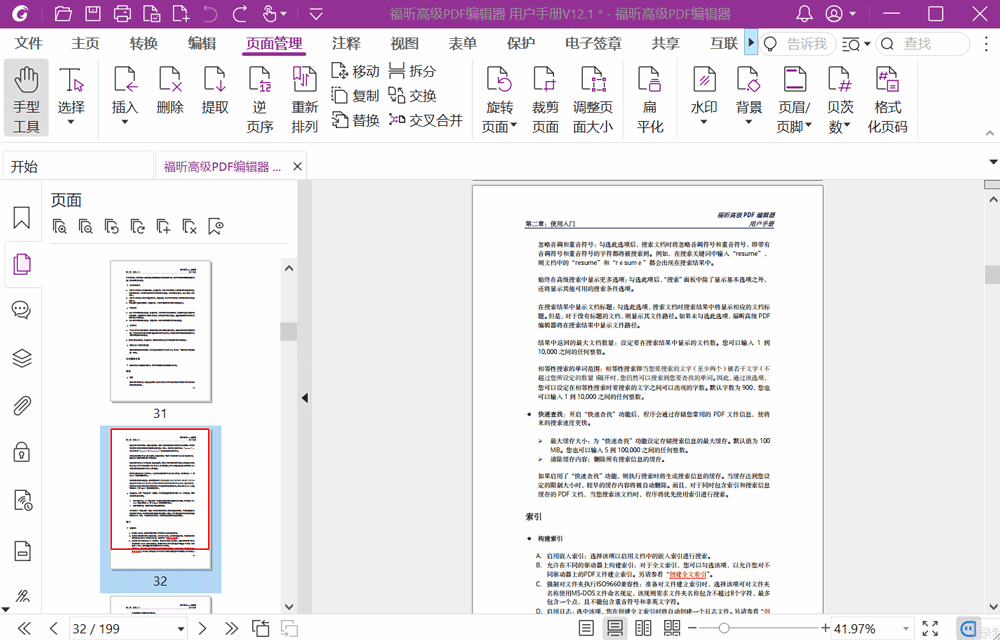1000x640 pixels.
Task: Switch to the 视图 tab
Action: (x=404, y=43)
